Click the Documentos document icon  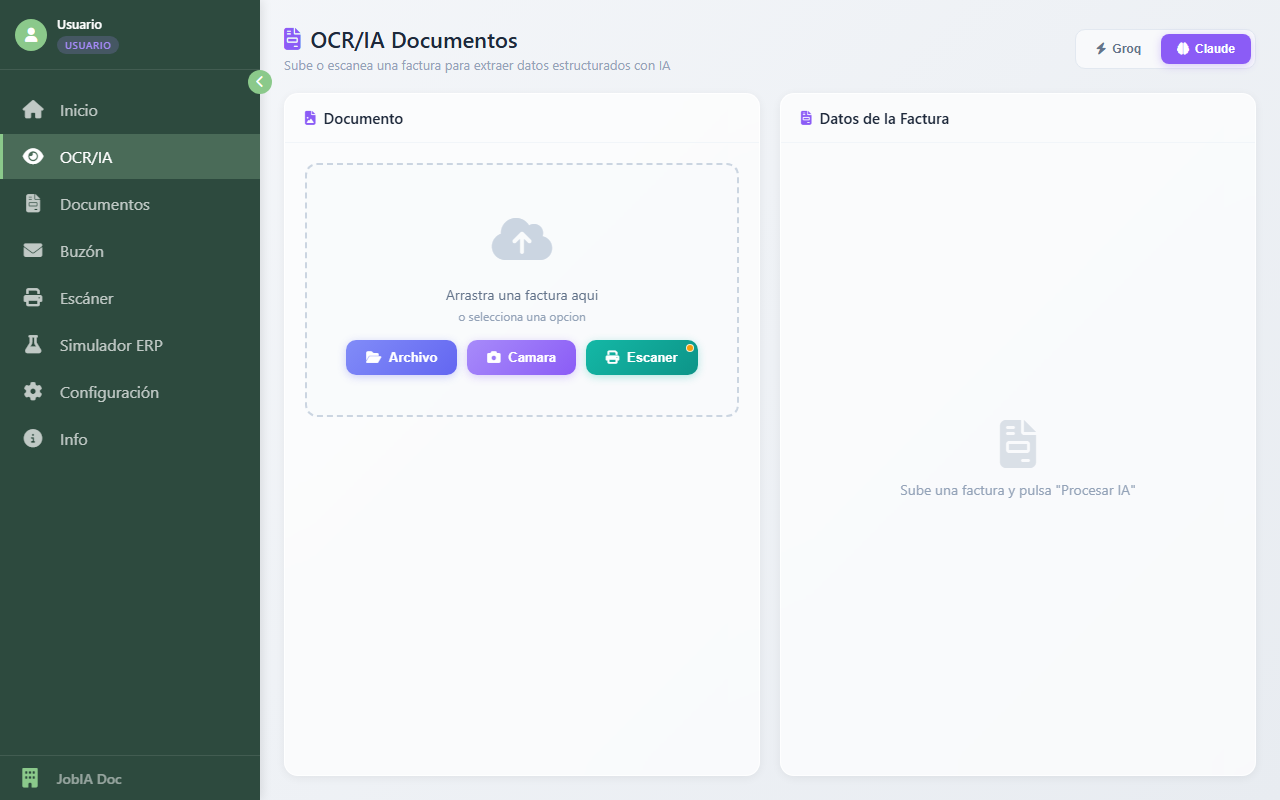[31, 204]
